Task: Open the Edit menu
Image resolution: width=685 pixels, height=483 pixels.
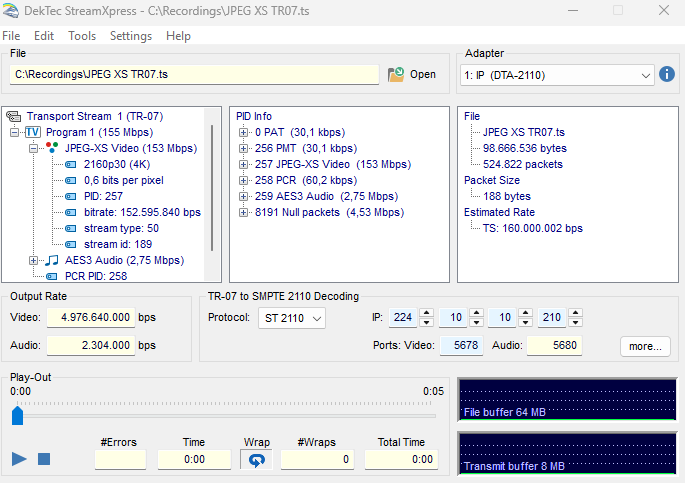Action: point(44,36)
